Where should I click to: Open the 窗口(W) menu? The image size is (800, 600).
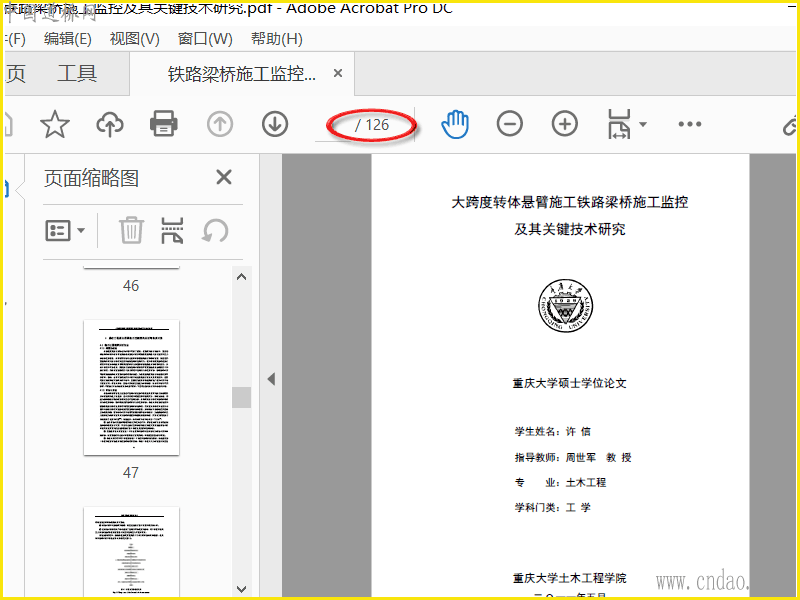[205, 39]
